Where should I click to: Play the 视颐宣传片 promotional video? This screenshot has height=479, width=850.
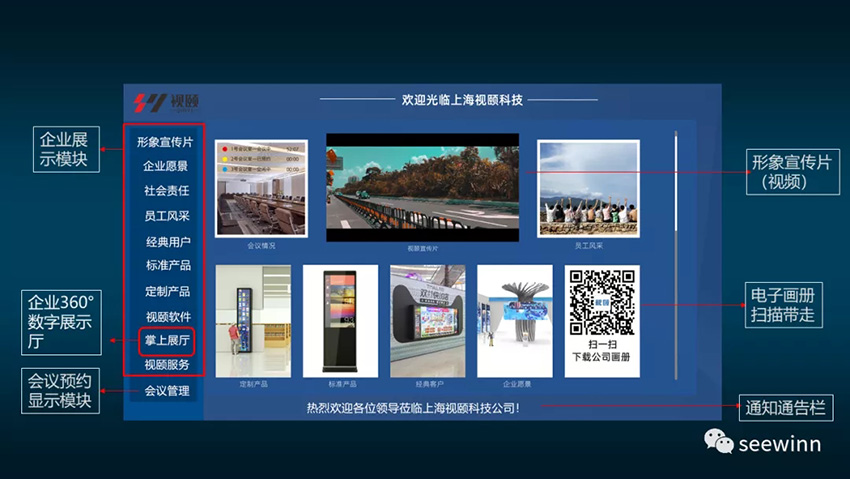(422, 187)
